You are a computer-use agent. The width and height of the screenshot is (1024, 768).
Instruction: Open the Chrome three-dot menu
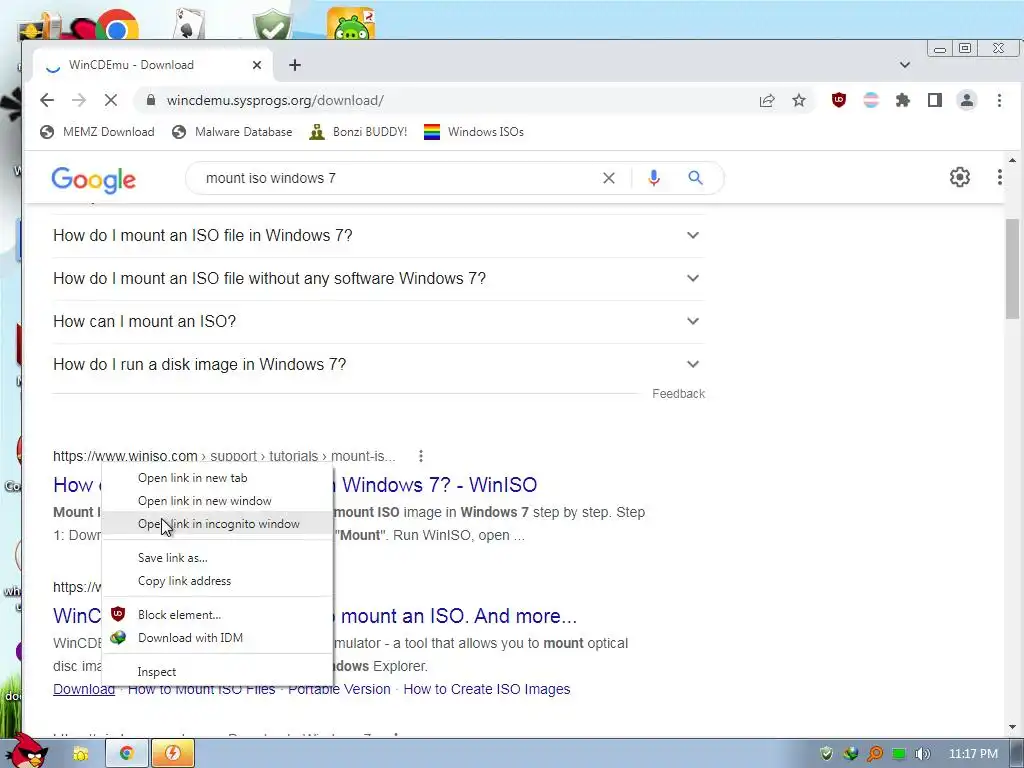(999, 100)
